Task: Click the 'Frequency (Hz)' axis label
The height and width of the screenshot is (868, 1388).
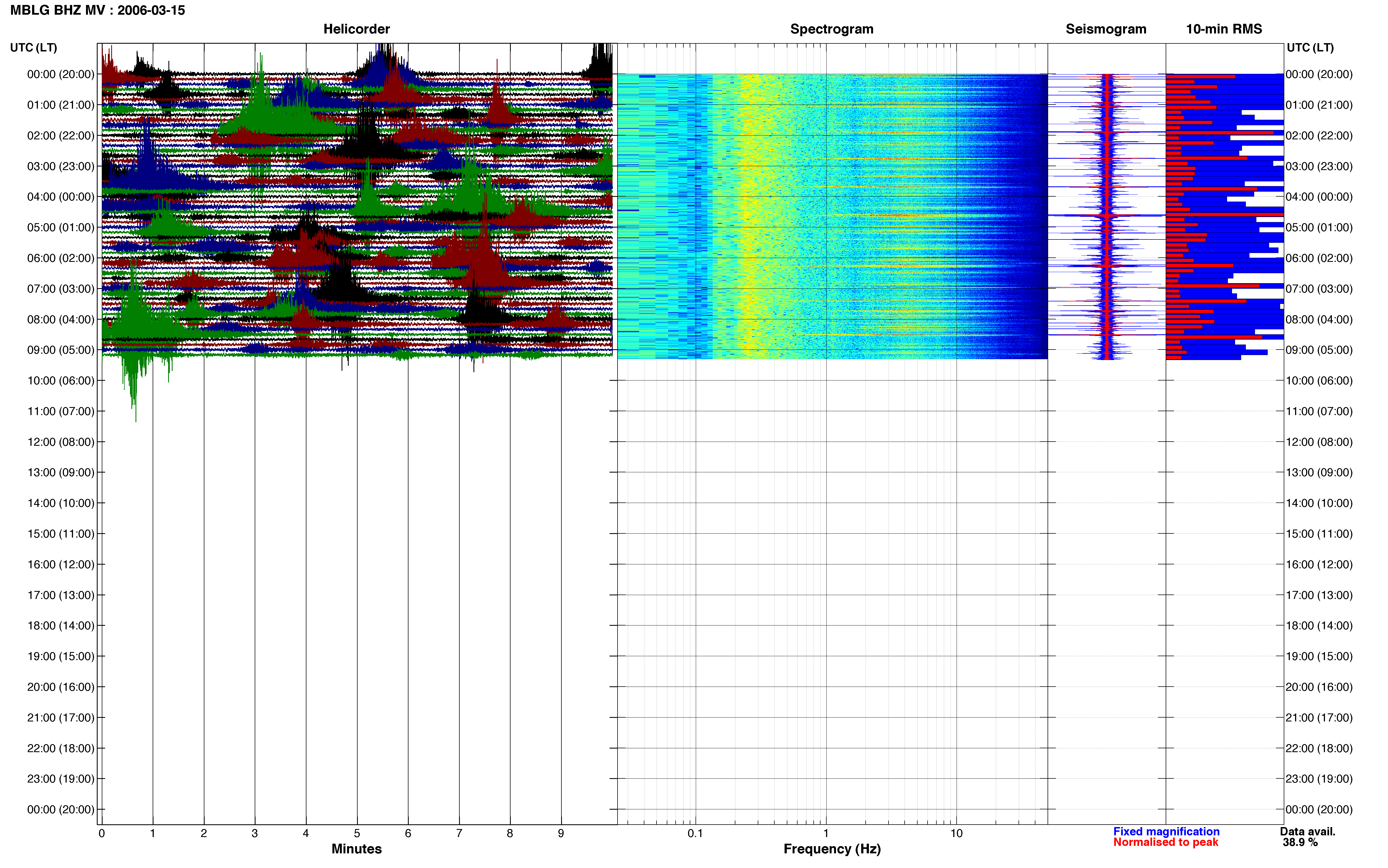Action: point(832,848)
